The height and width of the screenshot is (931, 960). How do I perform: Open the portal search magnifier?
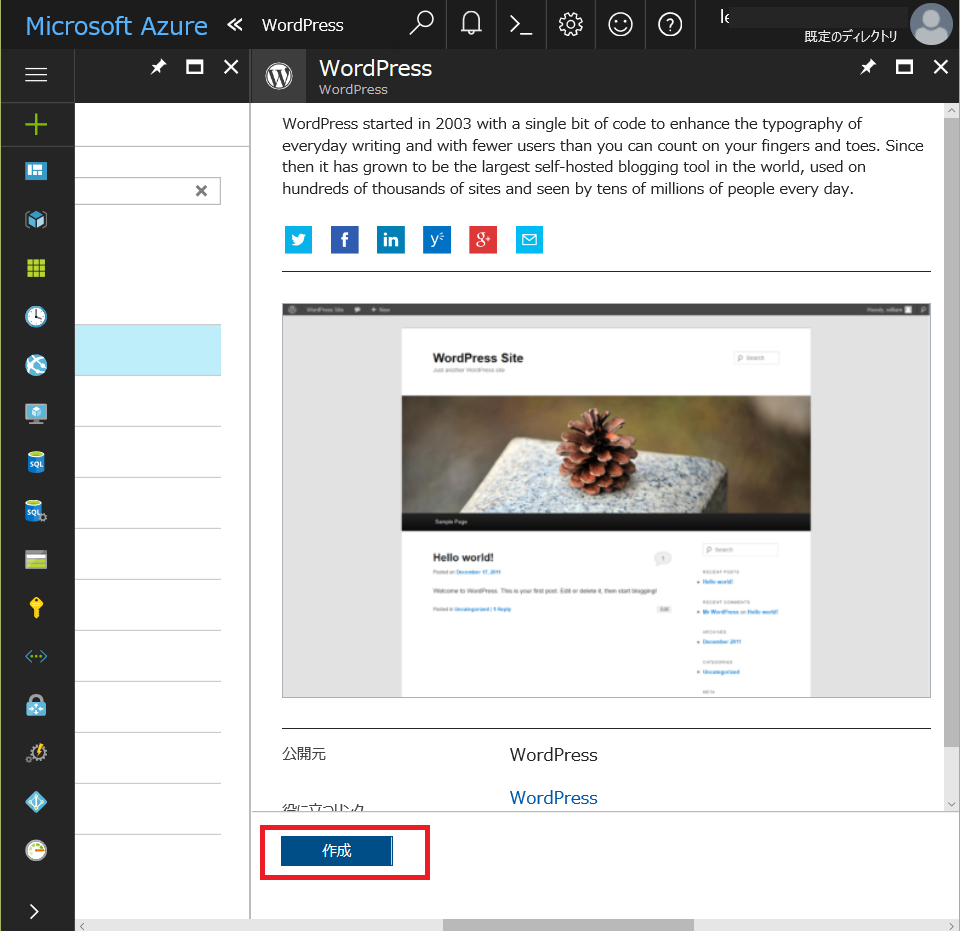(421, 24)
